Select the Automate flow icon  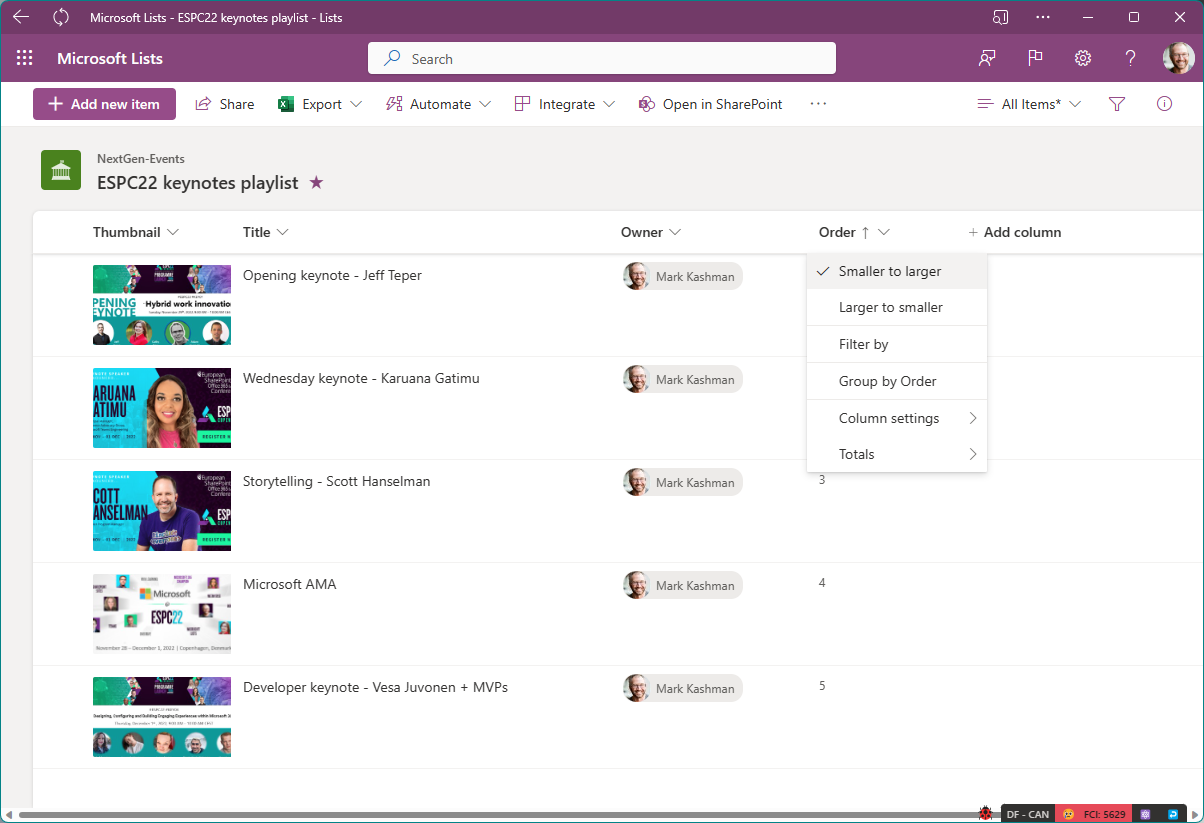(394, 103)
